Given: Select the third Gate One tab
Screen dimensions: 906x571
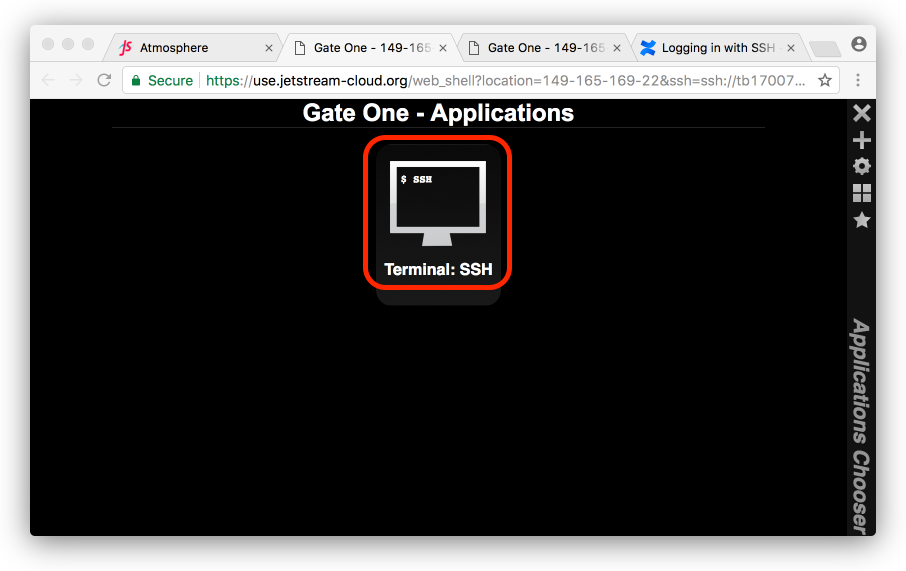Looking at the screenshot, I should pyautogui.click(x=540, y=48).
